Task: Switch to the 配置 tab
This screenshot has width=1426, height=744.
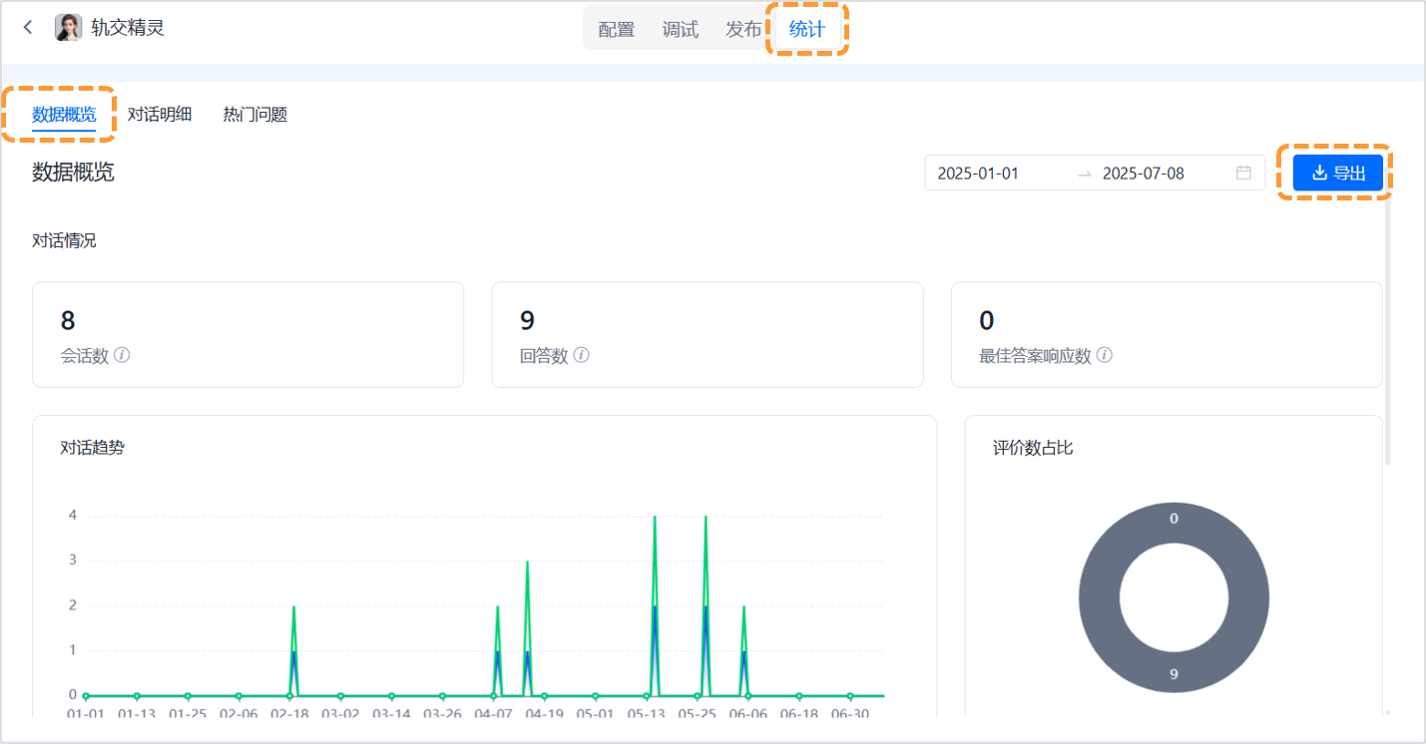Action: click(616, 29)
